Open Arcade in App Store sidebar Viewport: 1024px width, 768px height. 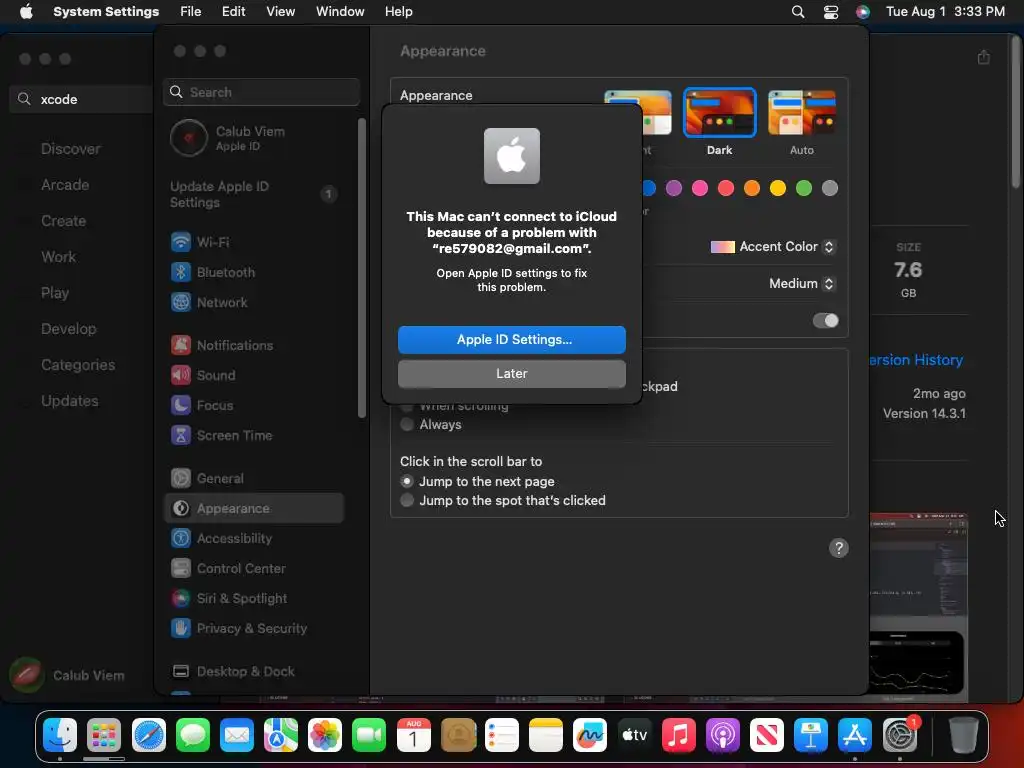pos(65,185)
